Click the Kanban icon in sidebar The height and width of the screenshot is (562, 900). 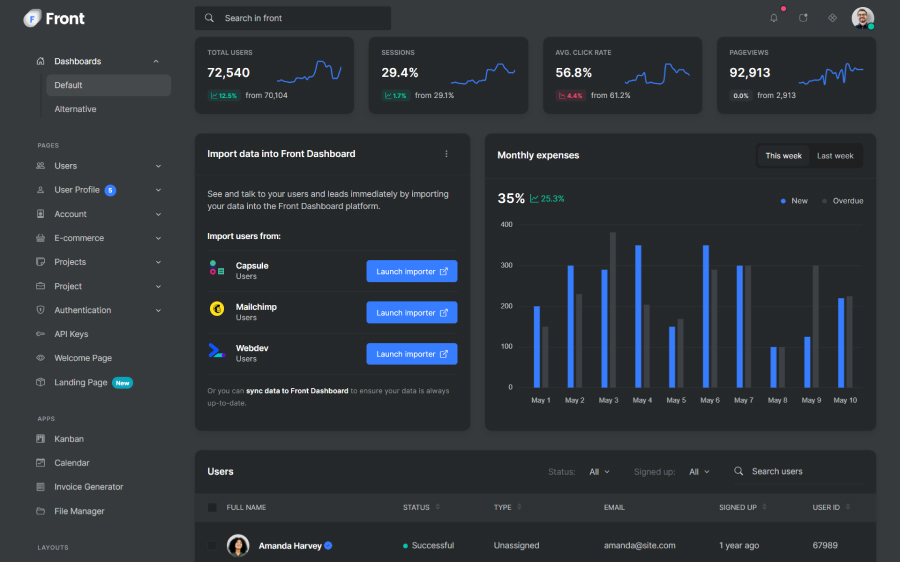click(40, 439)
